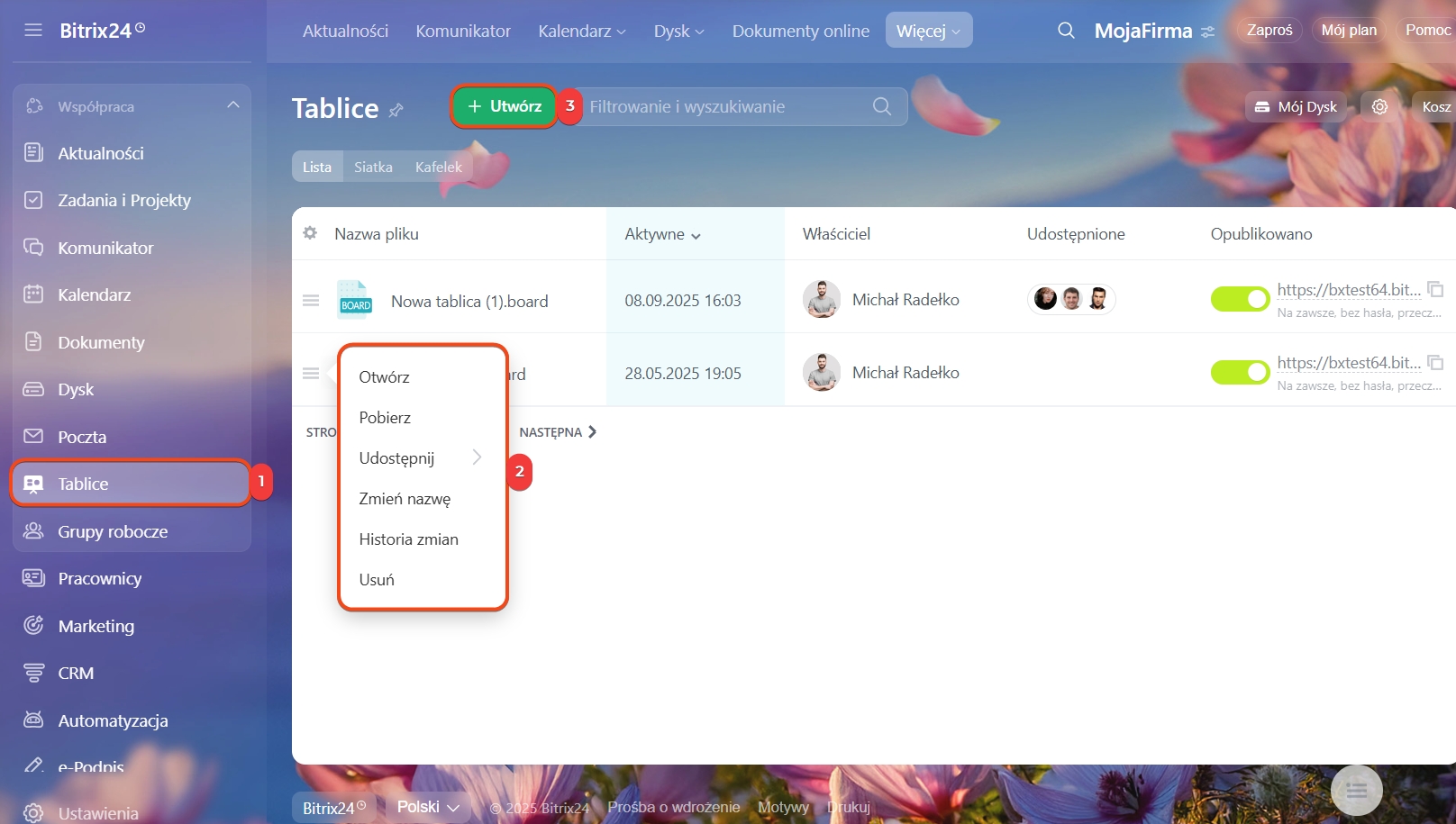Viewport: 1456px width, 824px height.
Task: Open Mój Dysk button
Action: coord(1297,107)
